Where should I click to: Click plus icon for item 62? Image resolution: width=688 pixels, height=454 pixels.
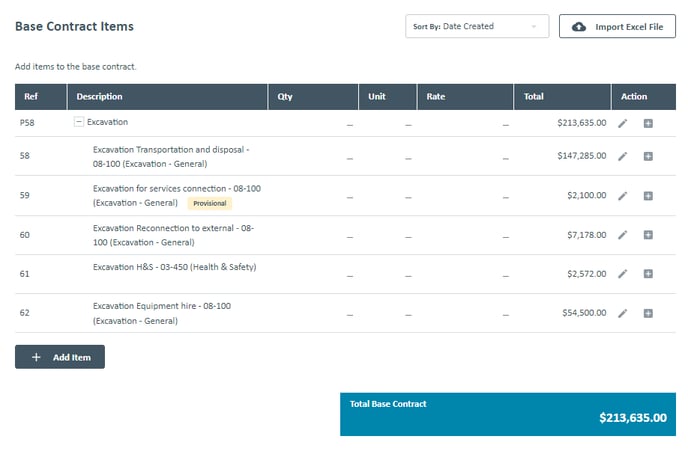[648, 313]
